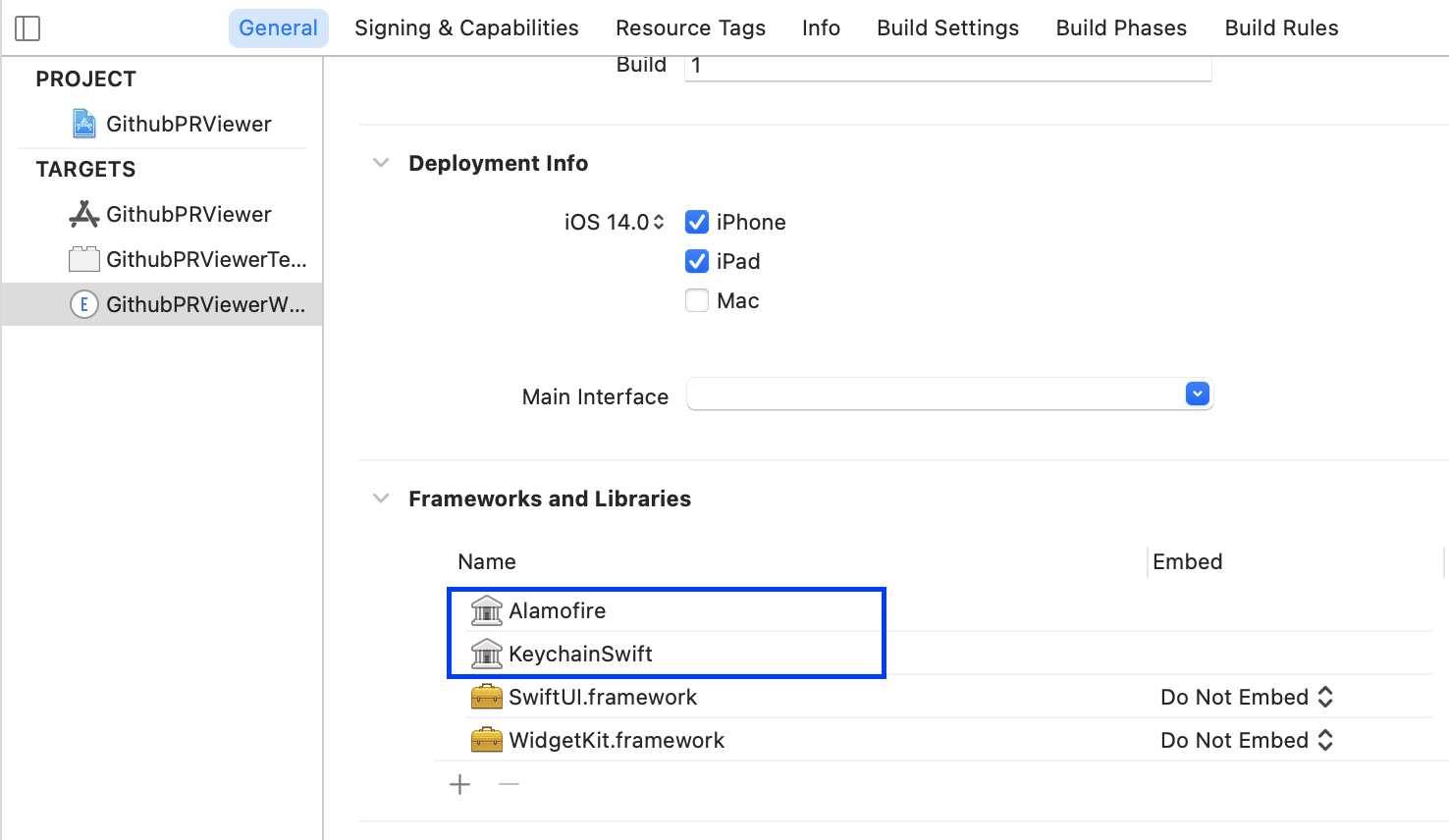Click the Embed column header
Screen dimensions: 1449x840
tap(1187, 561)
